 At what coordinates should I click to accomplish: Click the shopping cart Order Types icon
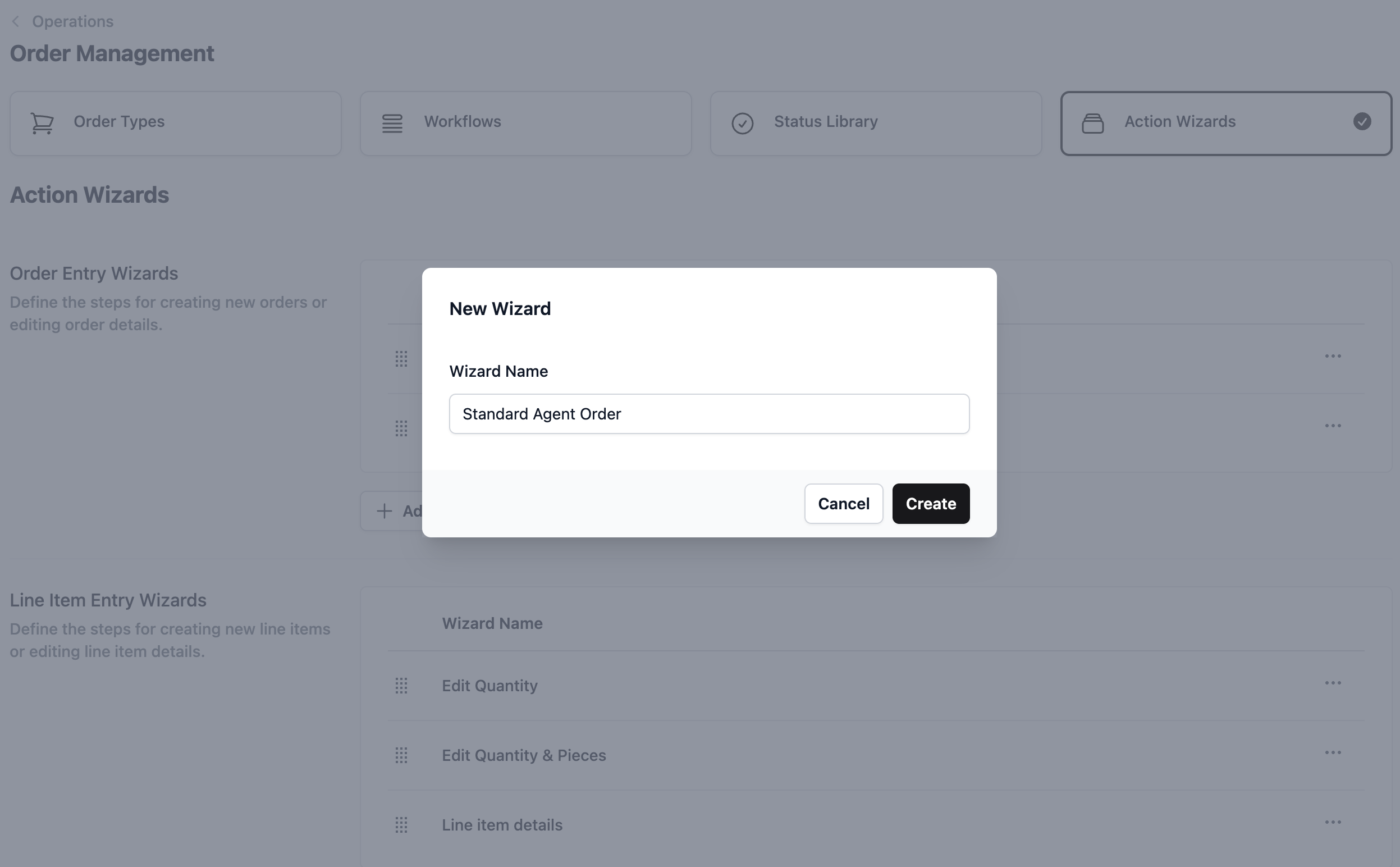[x=43, y=123]
